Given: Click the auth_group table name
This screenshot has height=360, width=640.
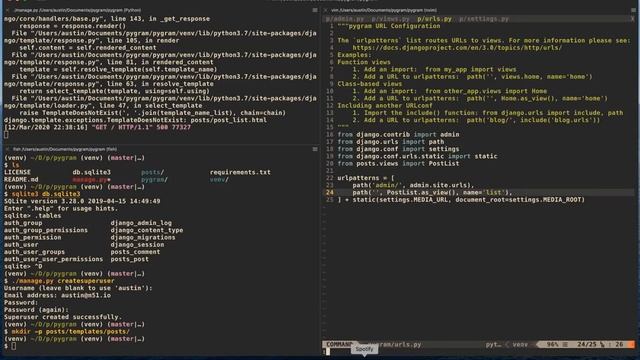Looking at the screenshot, I should [23, 223].
